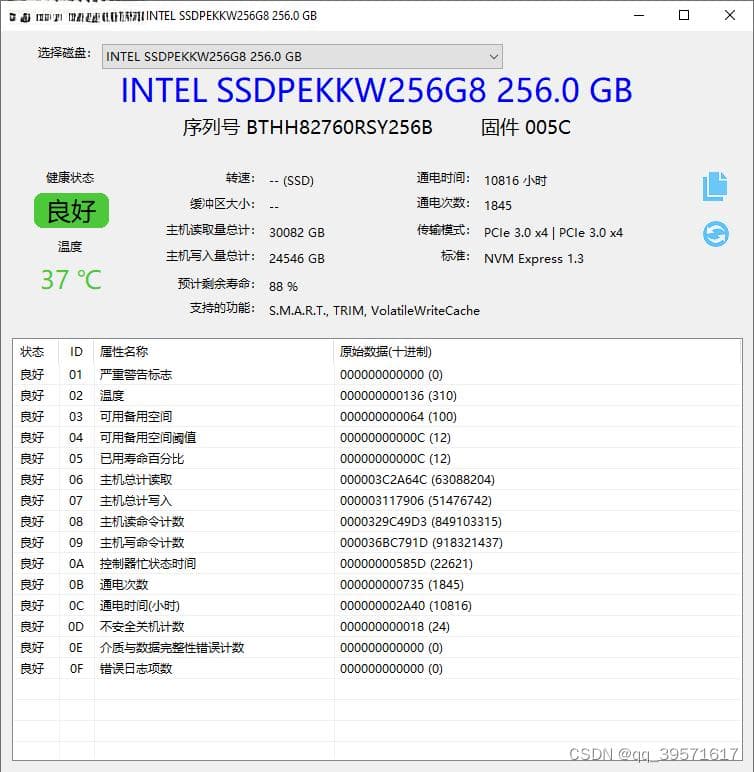Click the copy info icon

coord(715,187)
